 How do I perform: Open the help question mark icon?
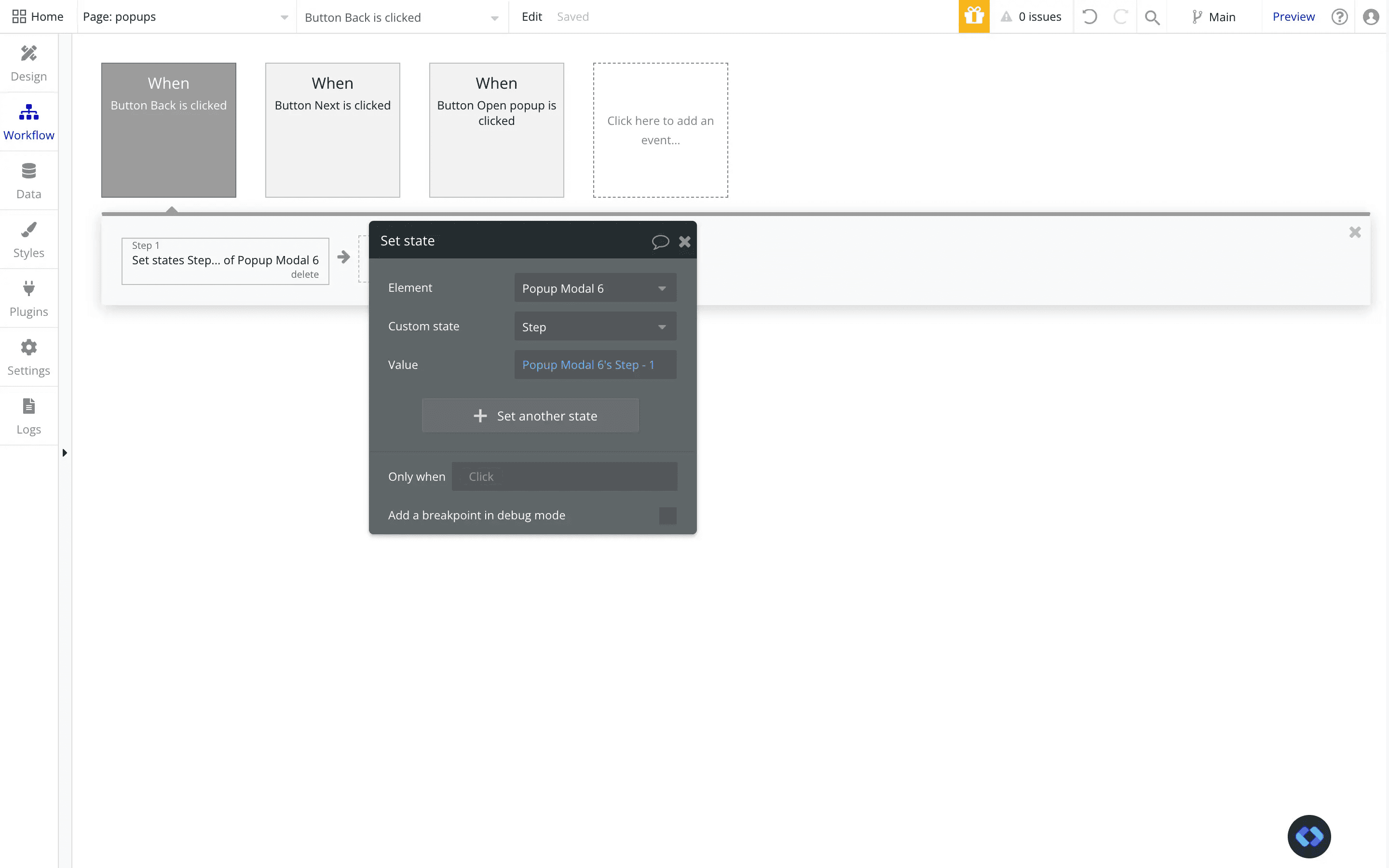1339,17
